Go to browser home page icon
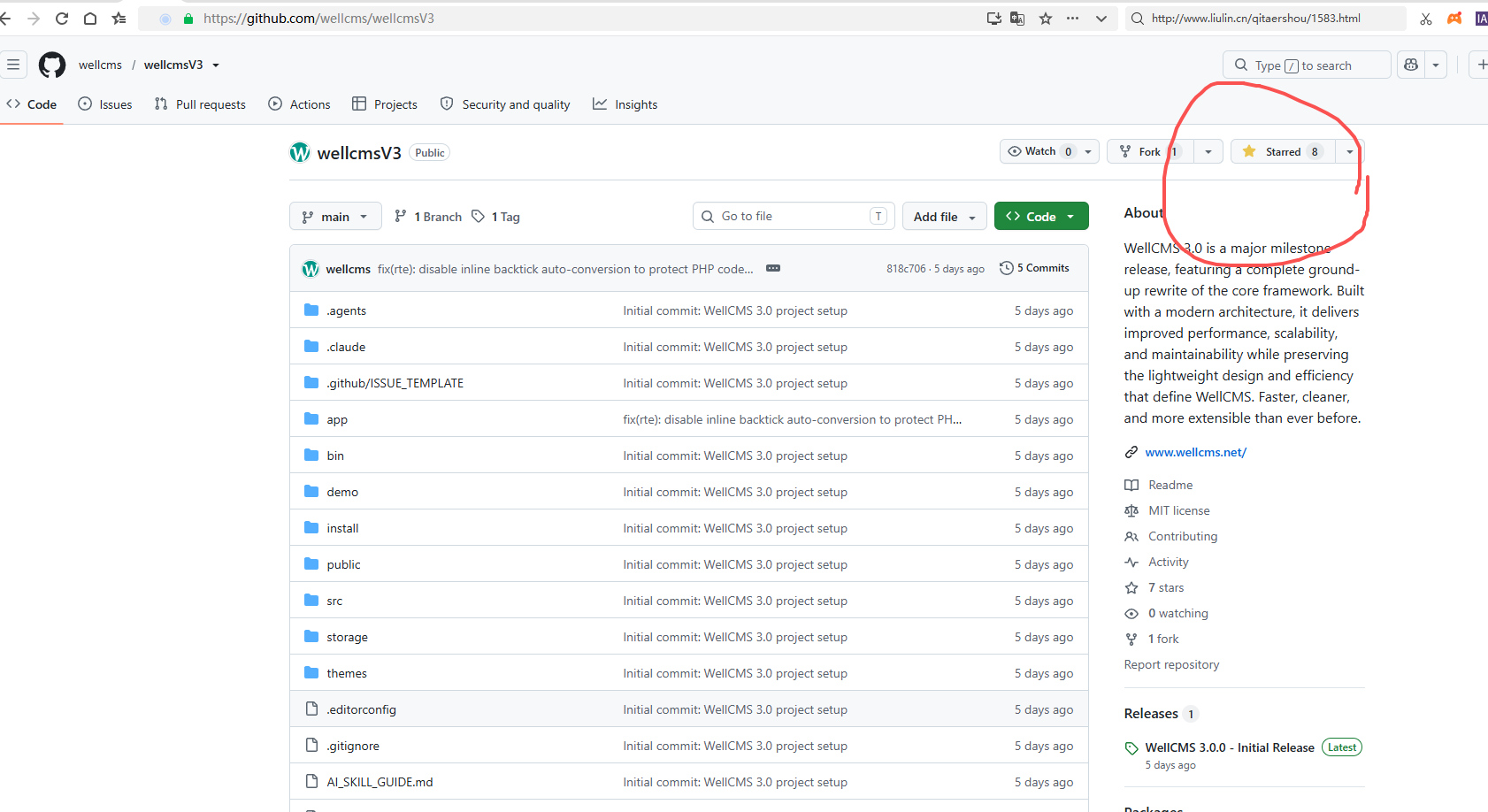1488x812 pixels. click(90, 19)
